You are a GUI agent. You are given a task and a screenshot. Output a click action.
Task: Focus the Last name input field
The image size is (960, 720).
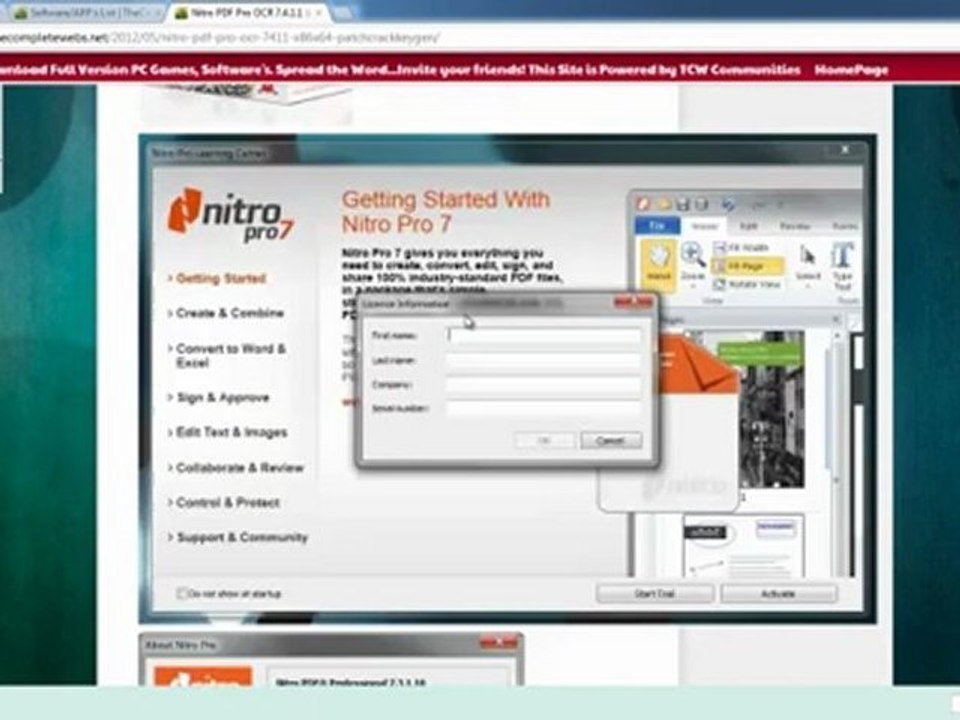point(544,361)
